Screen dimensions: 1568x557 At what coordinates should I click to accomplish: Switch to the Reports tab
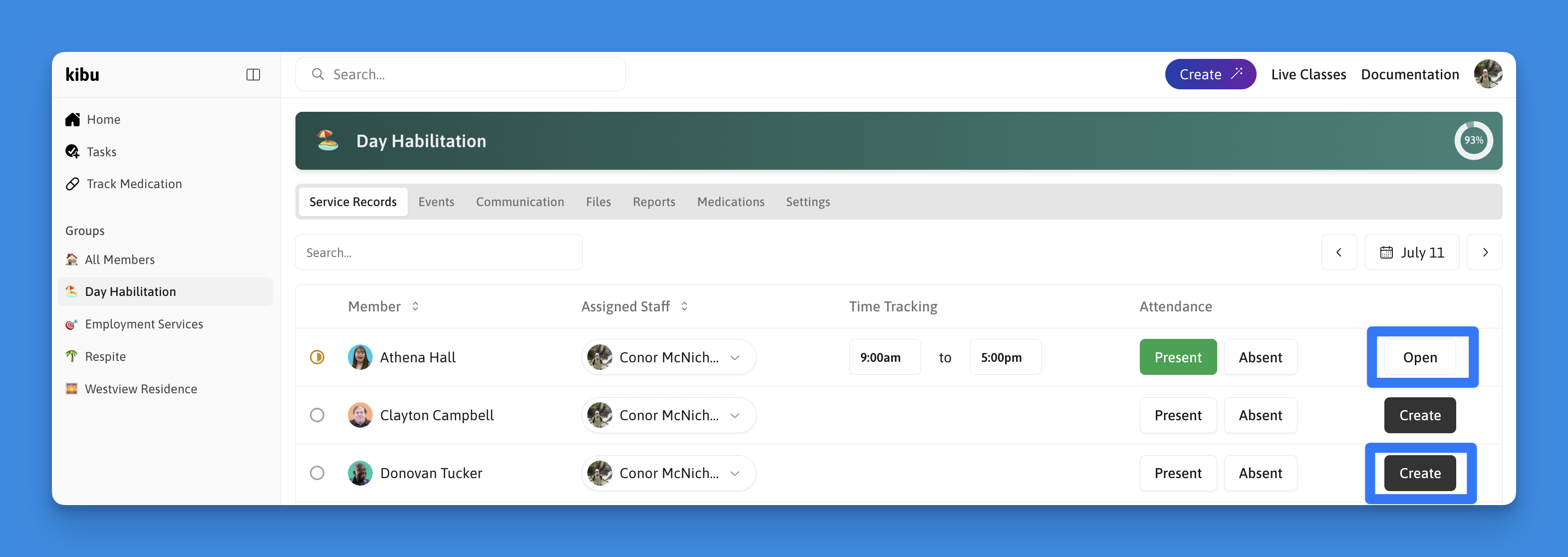[654, 202]
